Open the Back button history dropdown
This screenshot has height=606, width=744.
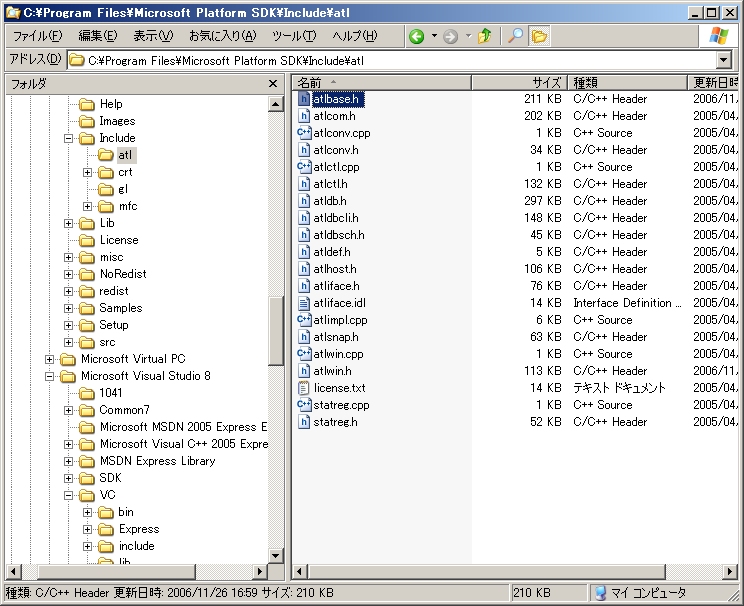coord(434,36)
